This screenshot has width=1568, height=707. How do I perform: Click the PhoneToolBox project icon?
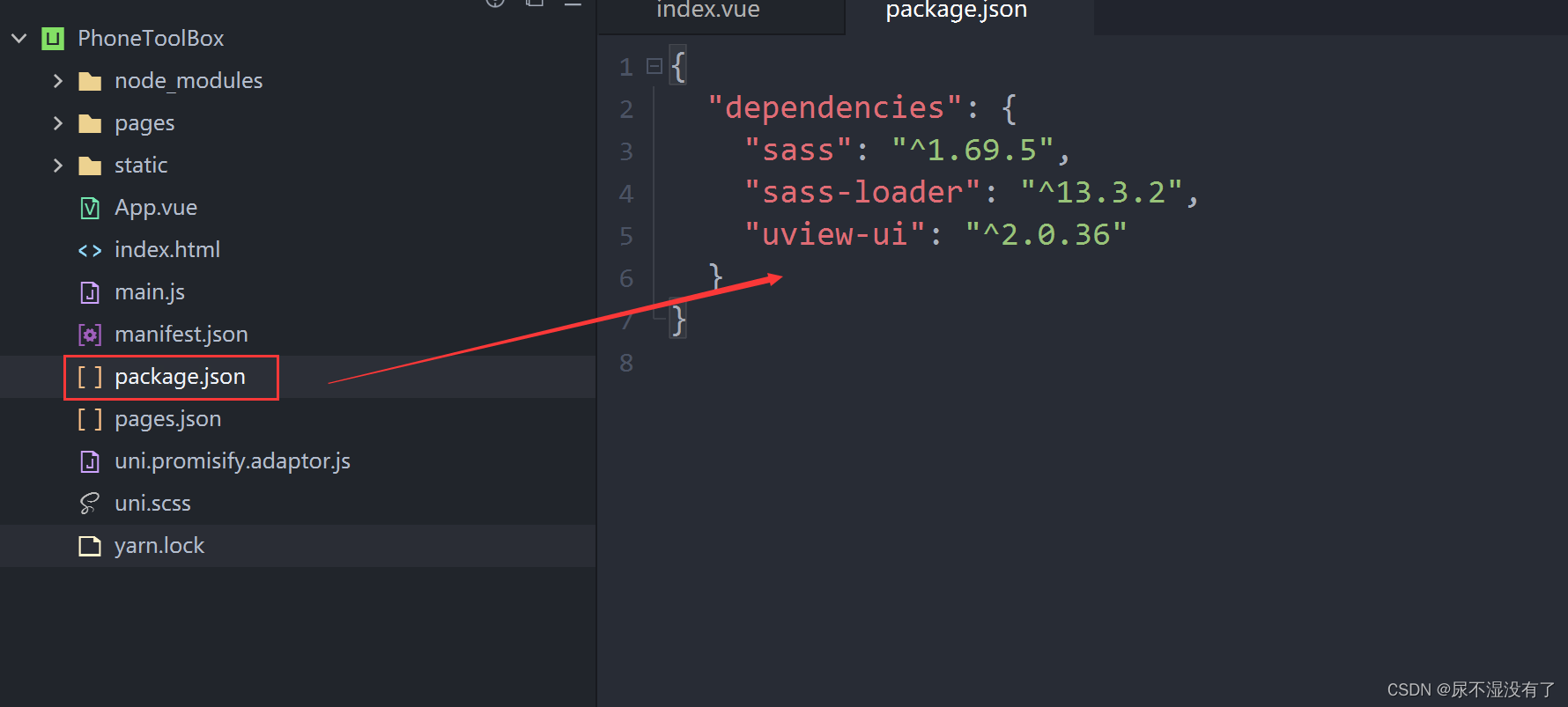click(x=53, y=39)
